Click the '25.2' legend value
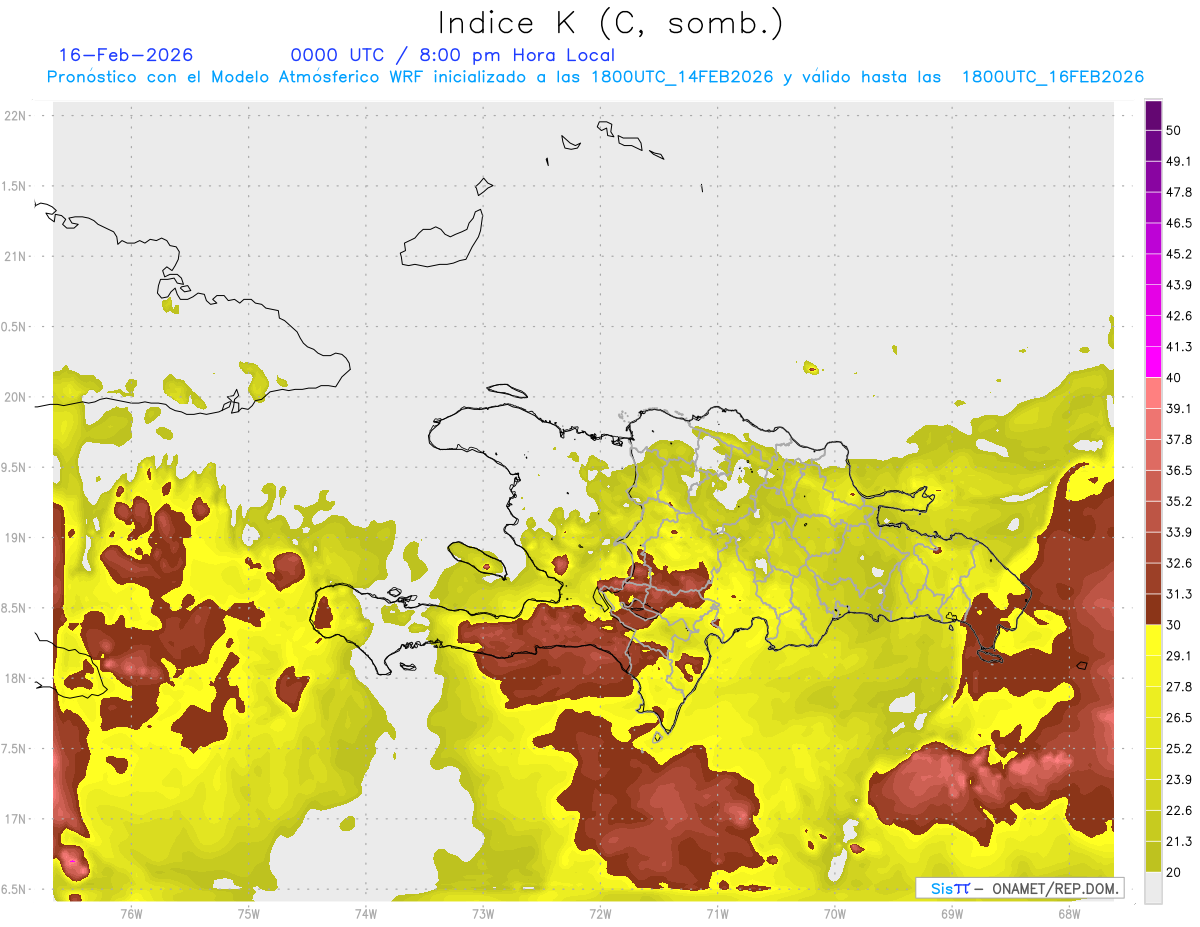The width and height of the screenshot is (1200, 927). (x=1179, y=748)
